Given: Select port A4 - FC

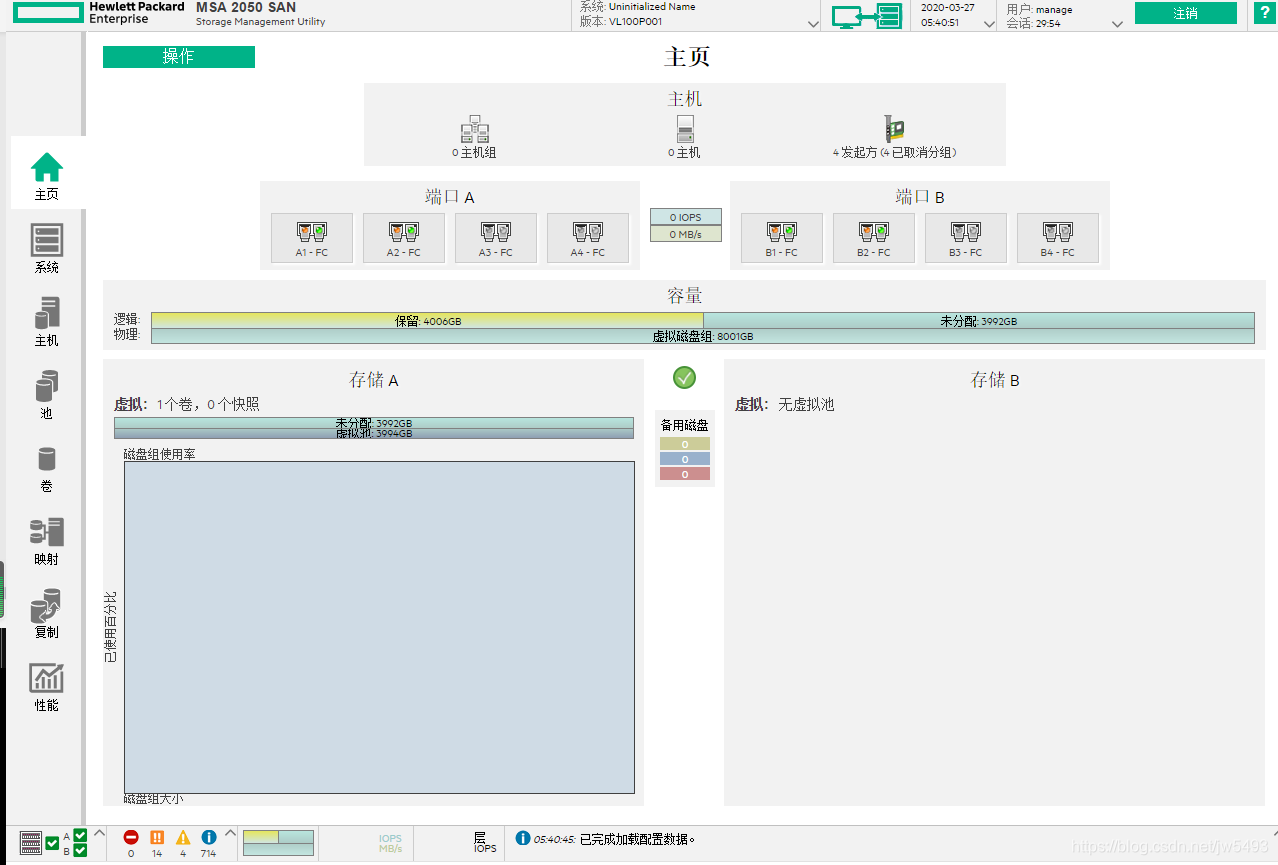Looking at the screenshot, I should click(x=588, y=238).
